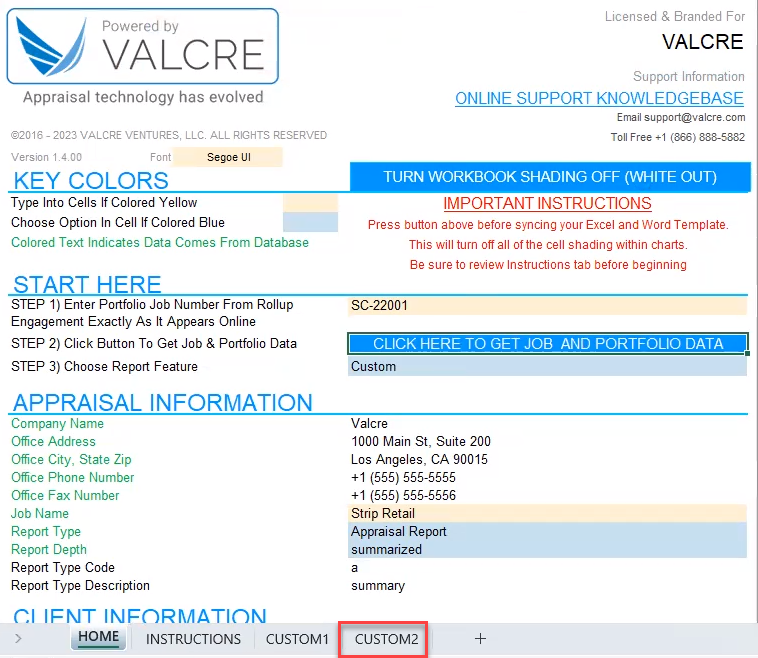Add a new sheet with plus icon

(x=480, y=639)
